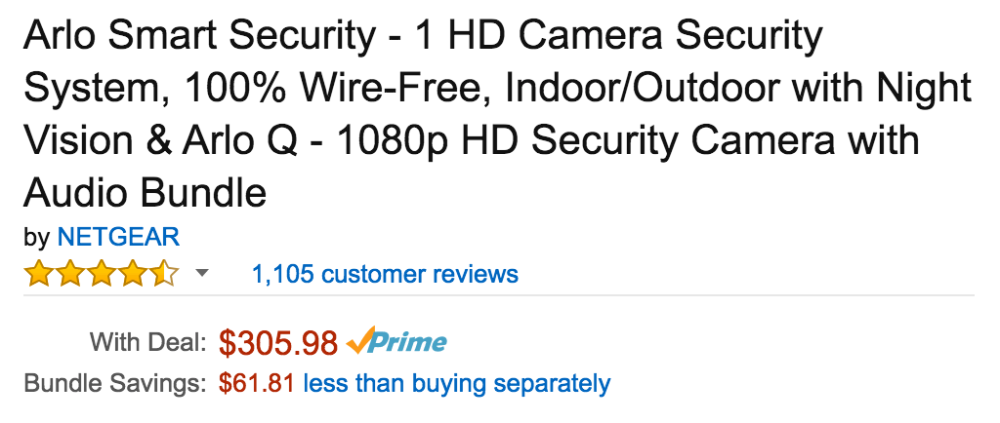Open the 1,105 customer reviews link
The width and height of the screenshot is (1000, 423).
385,274
